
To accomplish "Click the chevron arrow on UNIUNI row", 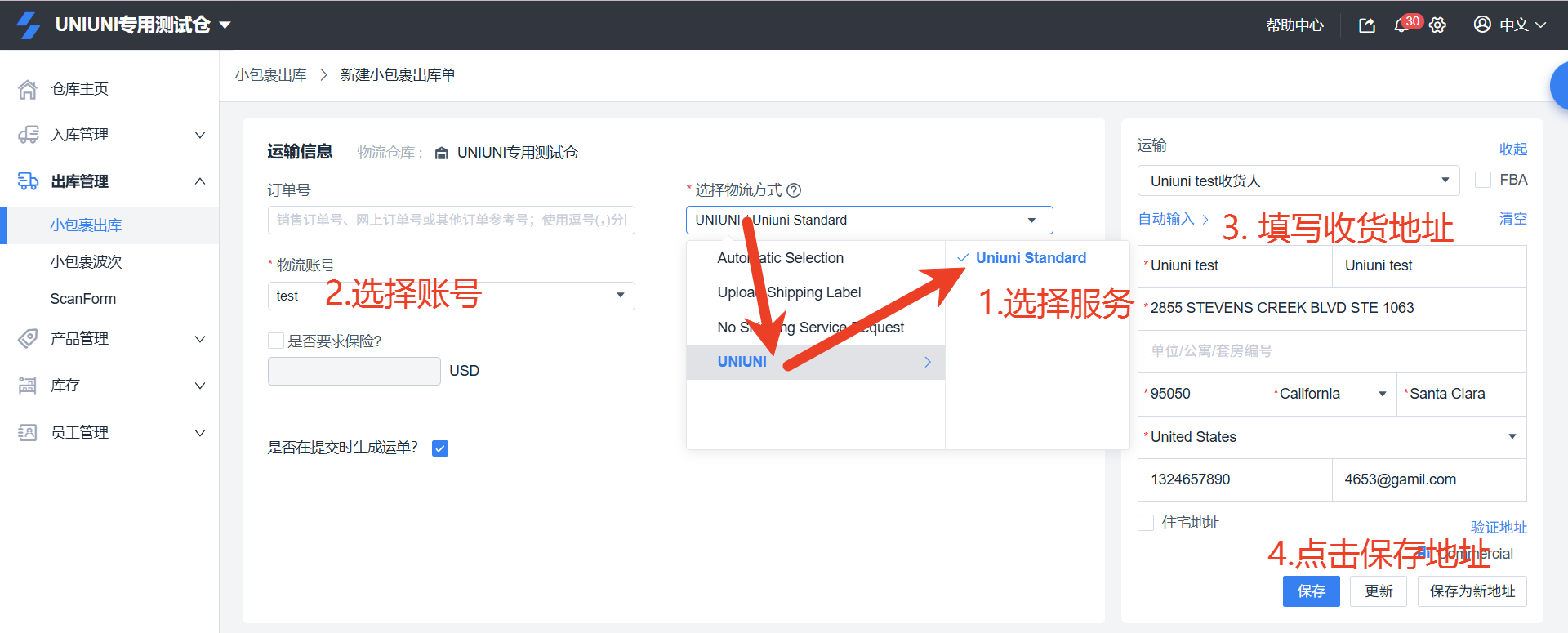I will coord(928,362).
